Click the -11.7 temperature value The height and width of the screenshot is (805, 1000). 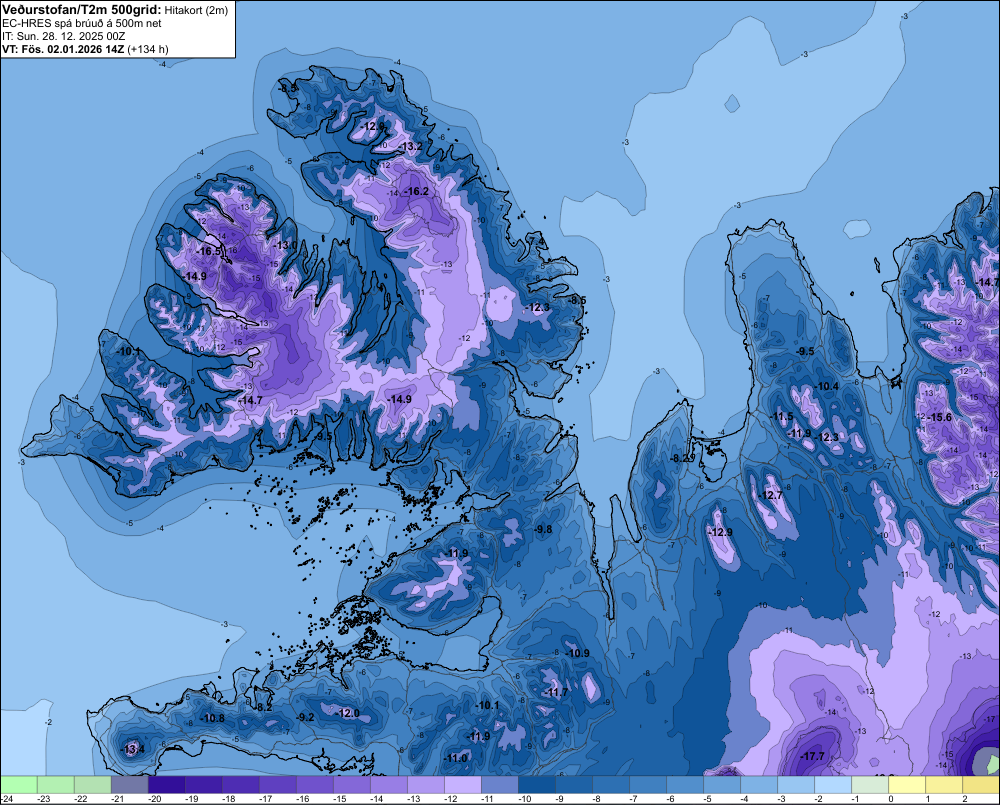pos(556,692)
